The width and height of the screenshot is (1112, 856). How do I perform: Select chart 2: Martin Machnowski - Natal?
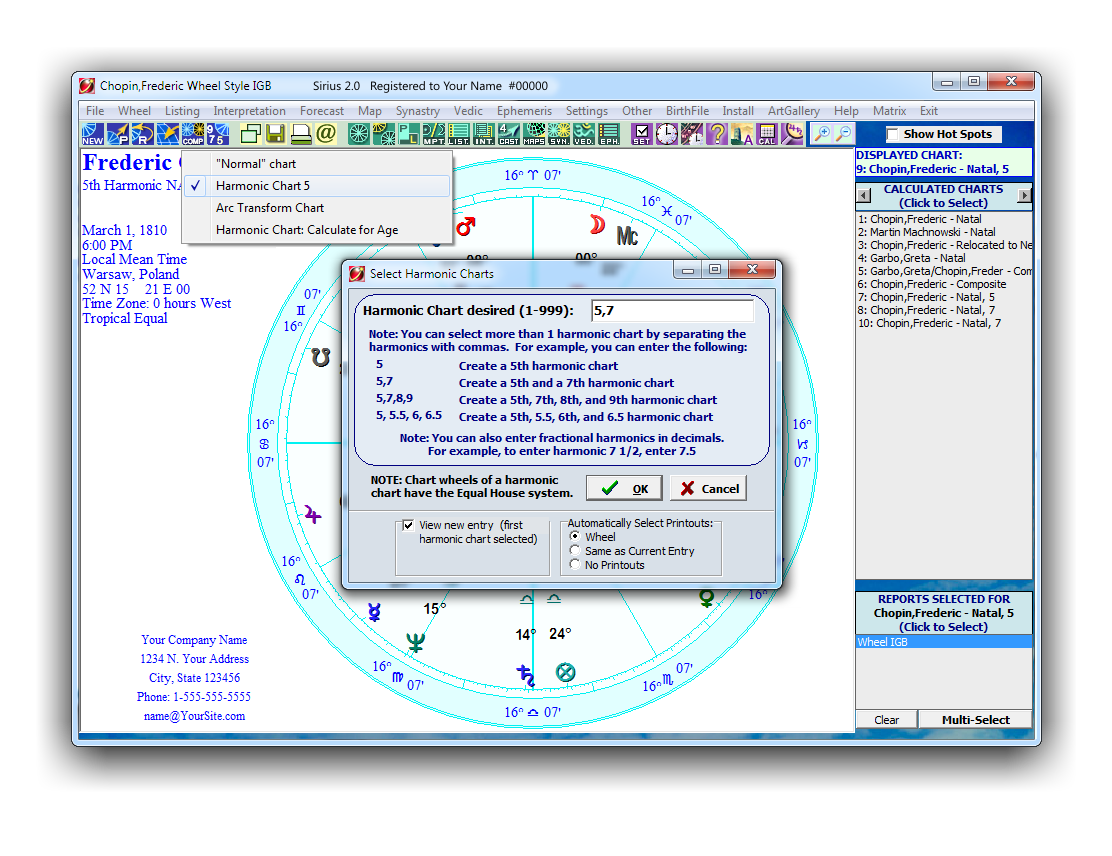tap(926, 232)
